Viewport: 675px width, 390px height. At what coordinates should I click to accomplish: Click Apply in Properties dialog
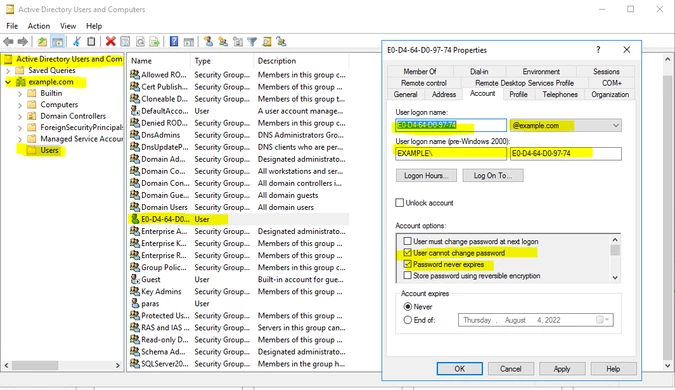pyautogui.click(x=562, y=369)
